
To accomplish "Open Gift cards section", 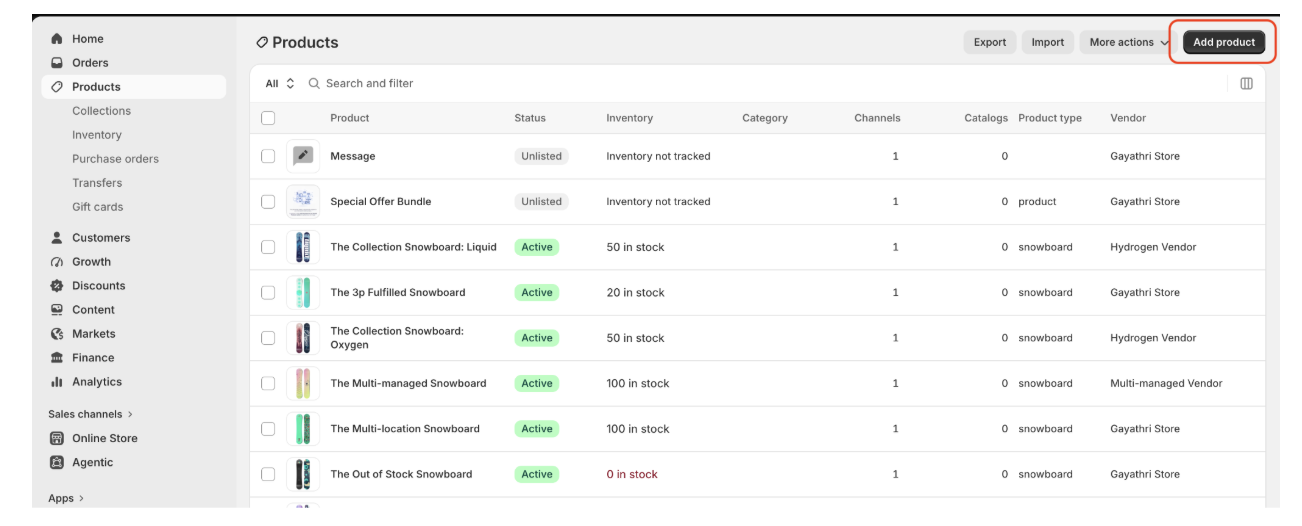I will click(x=98, y=207).
